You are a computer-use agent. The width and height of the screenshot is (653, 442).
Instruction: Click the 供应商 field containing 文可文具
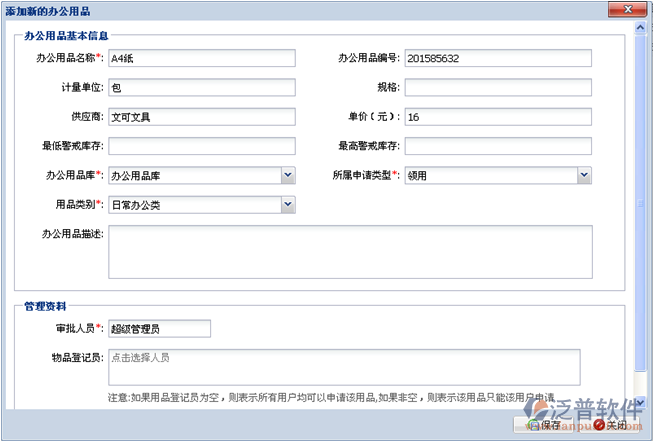click(x=202, y=117)
